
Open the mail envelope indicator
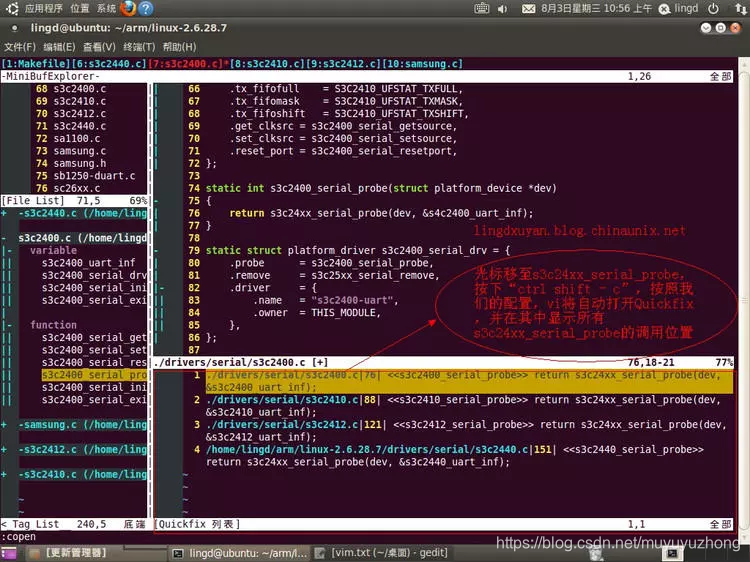529,9
